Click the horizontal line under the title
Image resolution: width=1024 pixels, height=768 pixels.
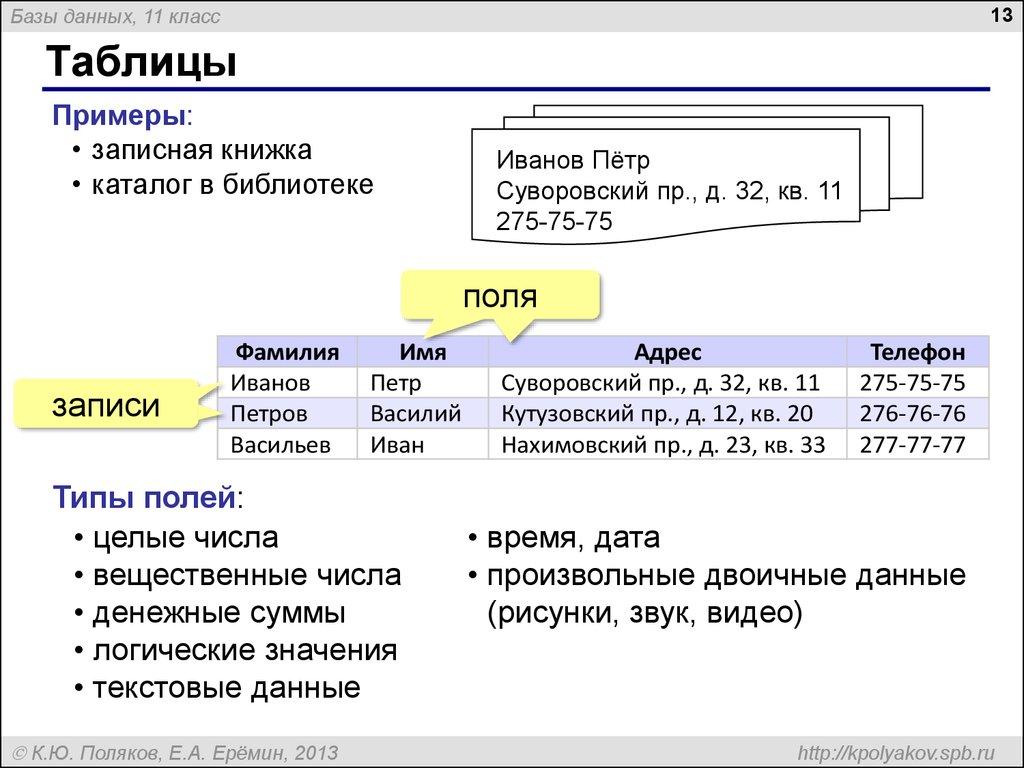(520, 90)
